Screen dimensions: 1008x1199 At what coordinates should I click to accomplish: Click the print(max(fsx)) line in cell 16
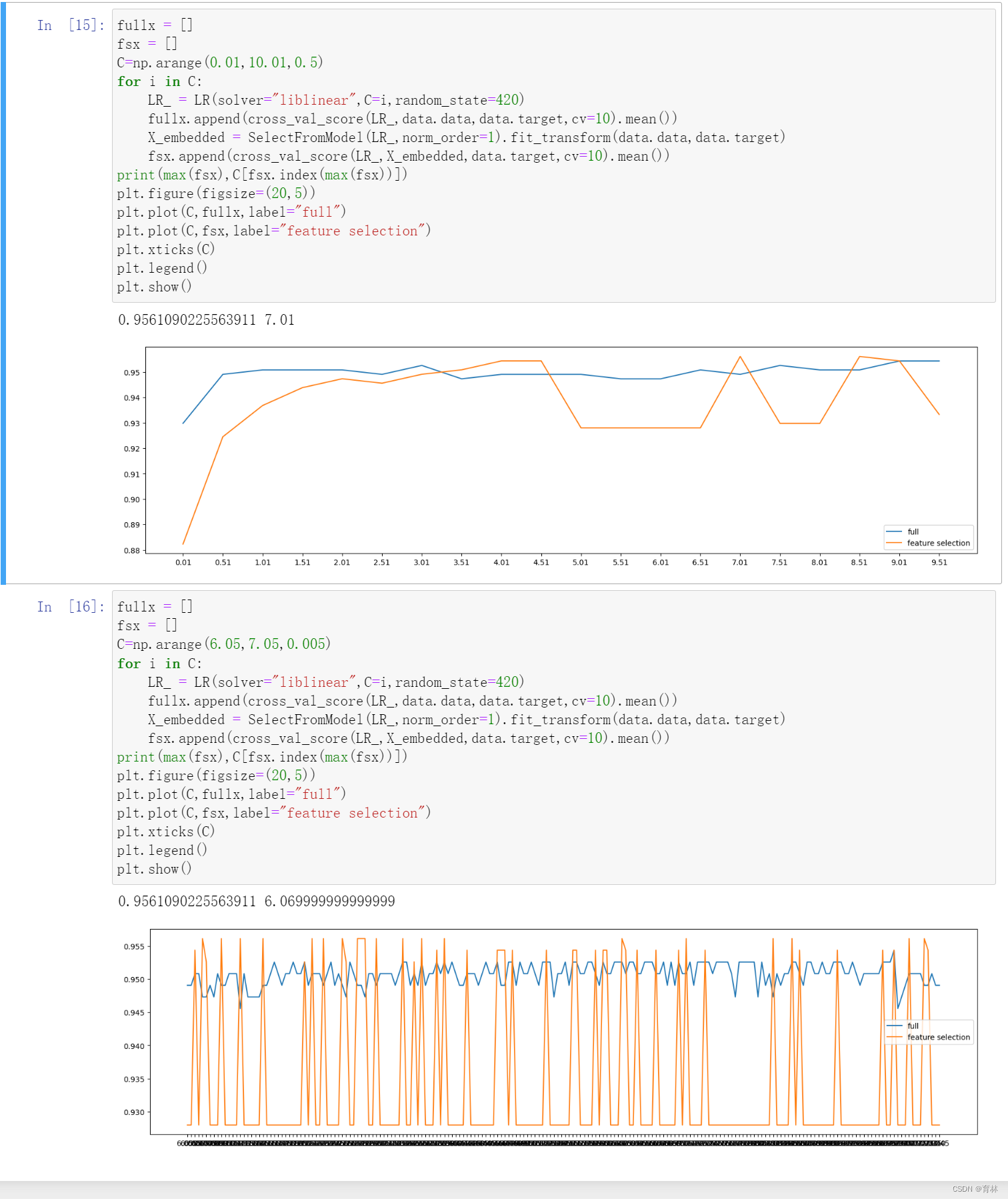[x=262, y=757]
